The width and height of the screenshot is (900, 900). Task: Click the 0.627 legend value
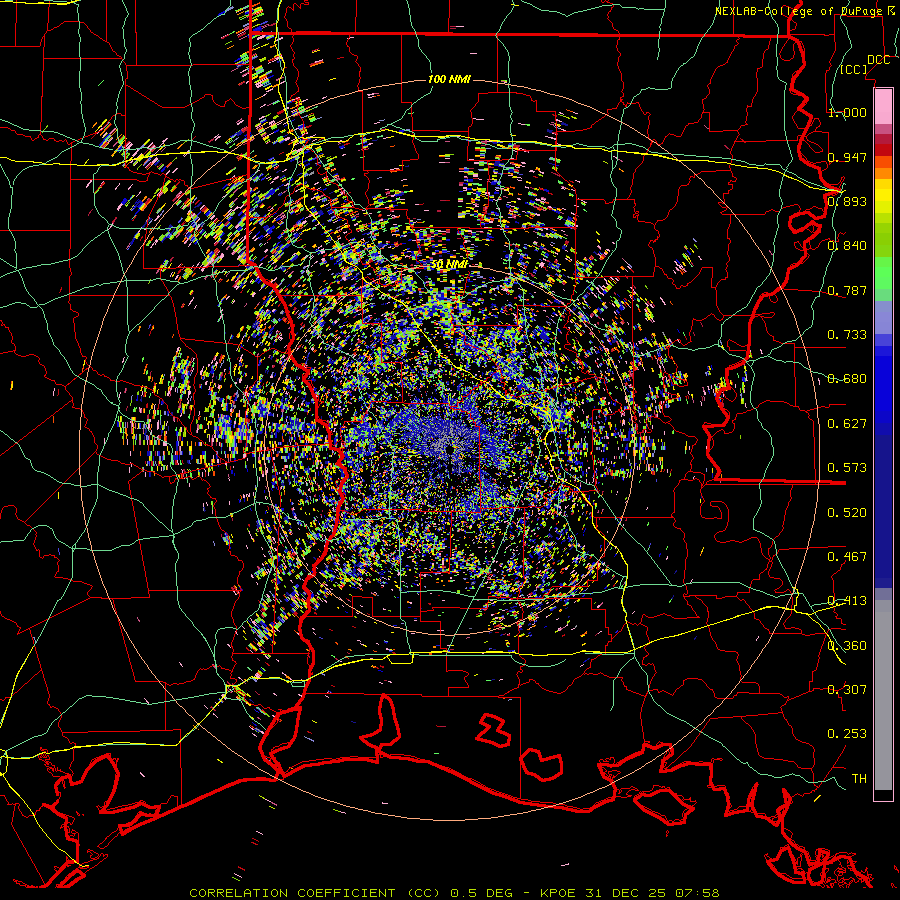[847, 424]
